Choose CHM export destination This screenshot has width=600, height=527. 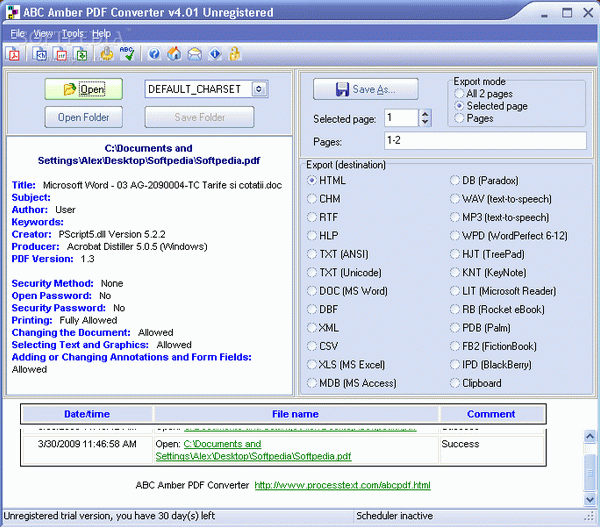[324, 199]
